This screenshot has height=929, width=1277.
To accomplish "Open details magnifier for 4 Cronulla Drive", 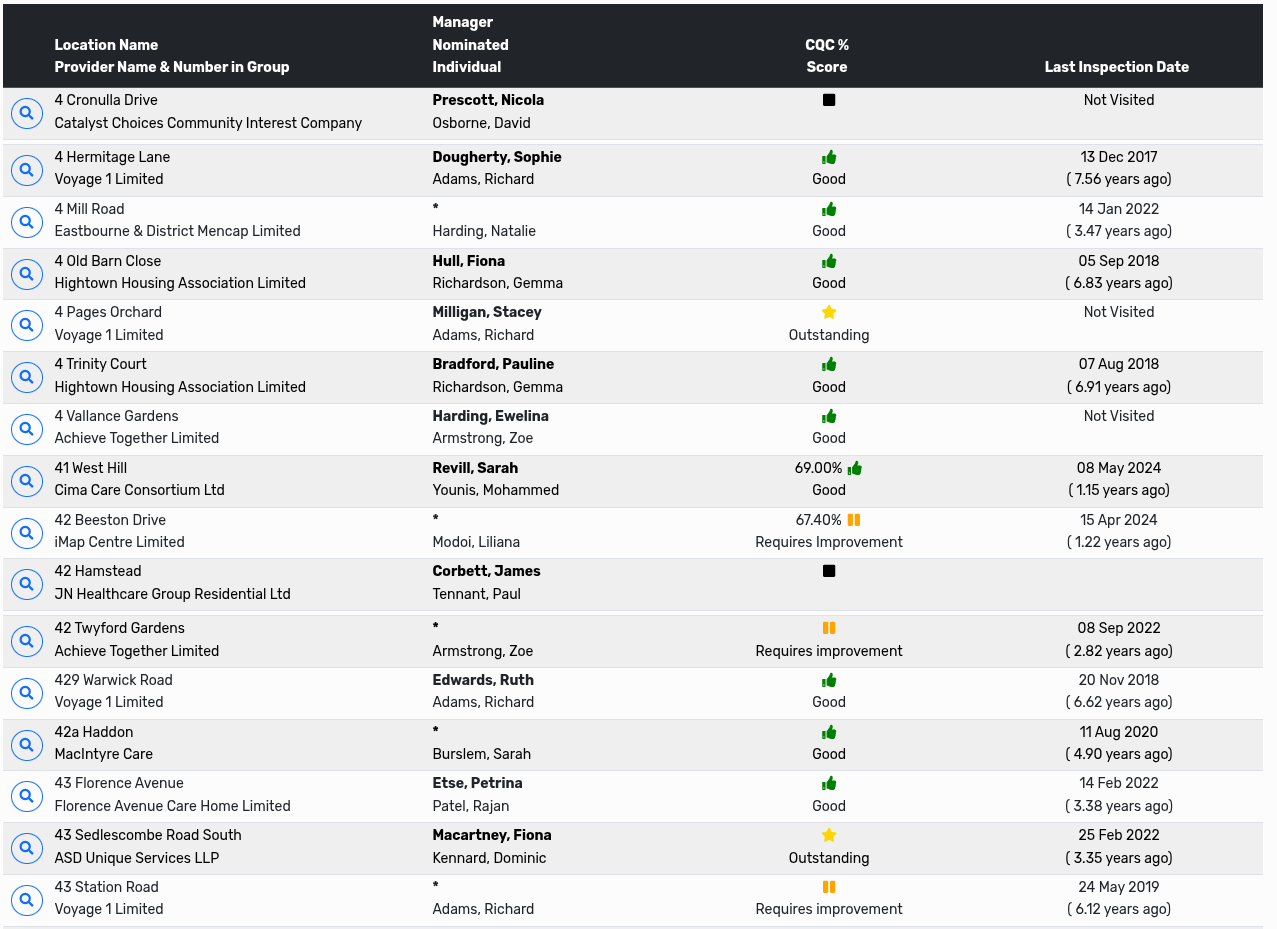I will click(27, 113).
